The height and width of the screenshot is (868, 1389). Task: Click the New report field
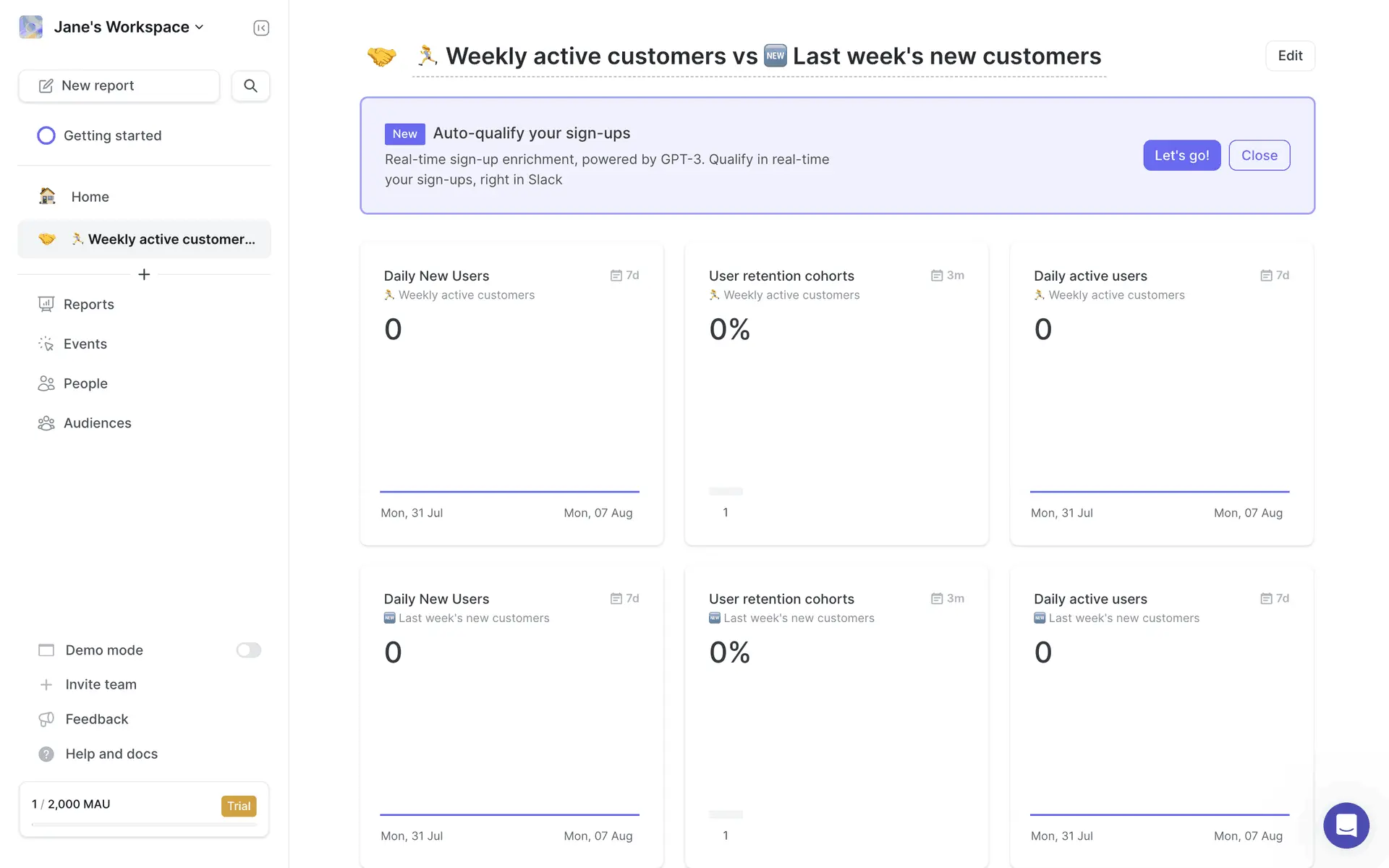[119, 86]
